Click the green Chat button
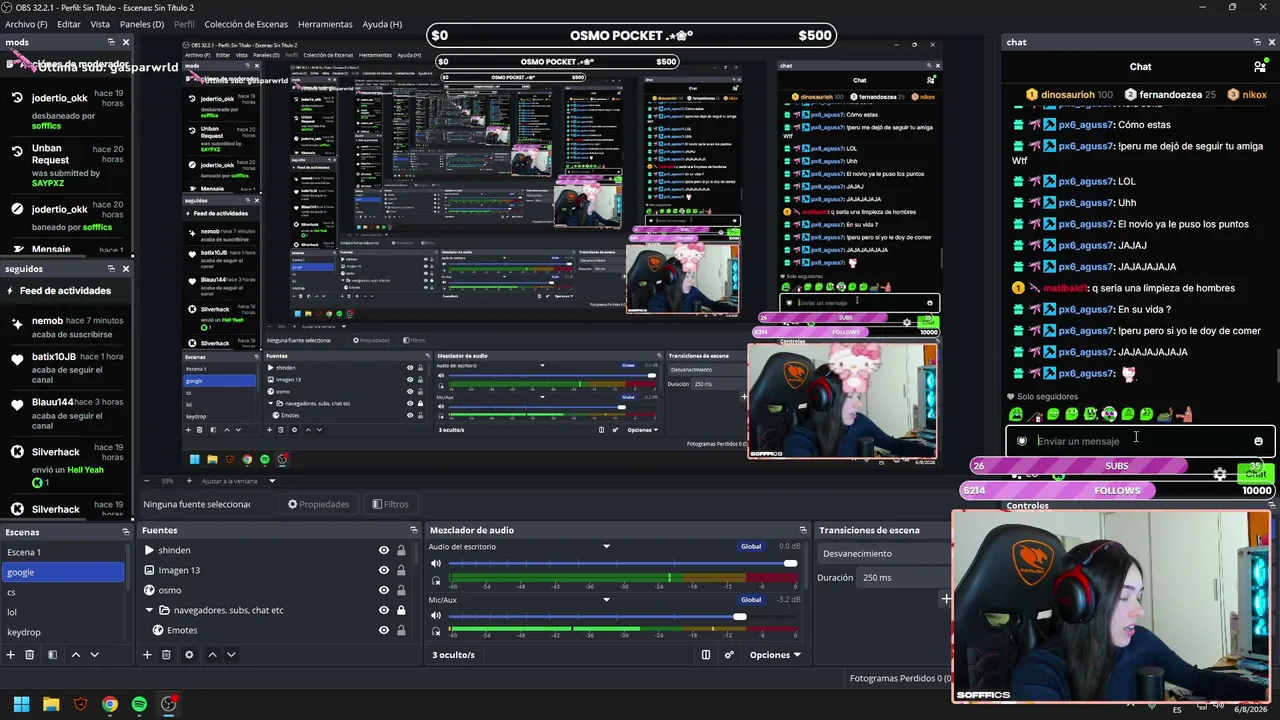Image resolution: width=1280 pixels, height=720 pixels. pos(1255,474)
